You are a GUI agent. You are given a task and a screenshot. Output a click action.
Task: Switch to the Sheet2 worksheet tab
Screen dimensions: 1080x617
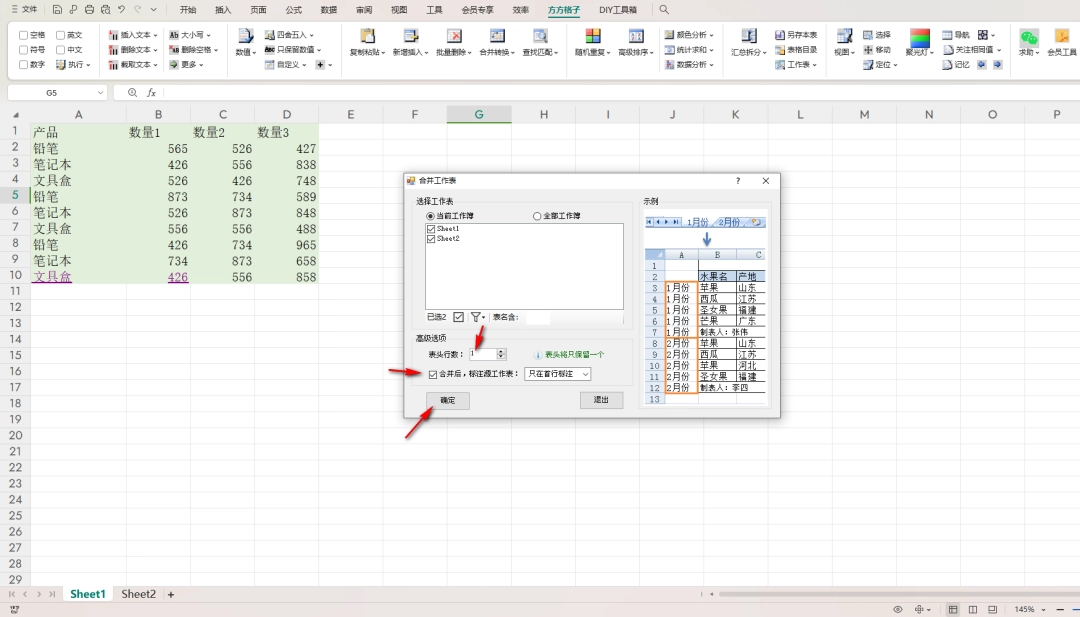coord(138,593)
